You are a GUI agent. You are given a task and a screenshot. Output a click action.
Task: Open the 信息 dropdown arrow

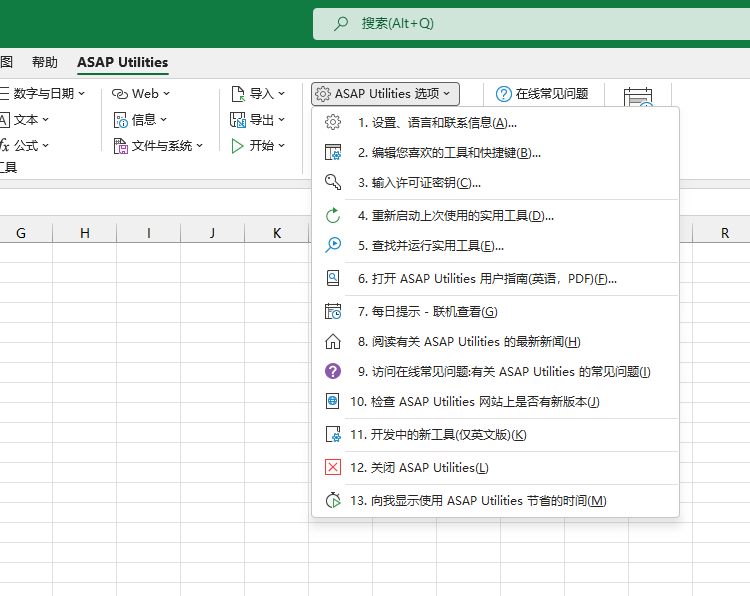164,120
